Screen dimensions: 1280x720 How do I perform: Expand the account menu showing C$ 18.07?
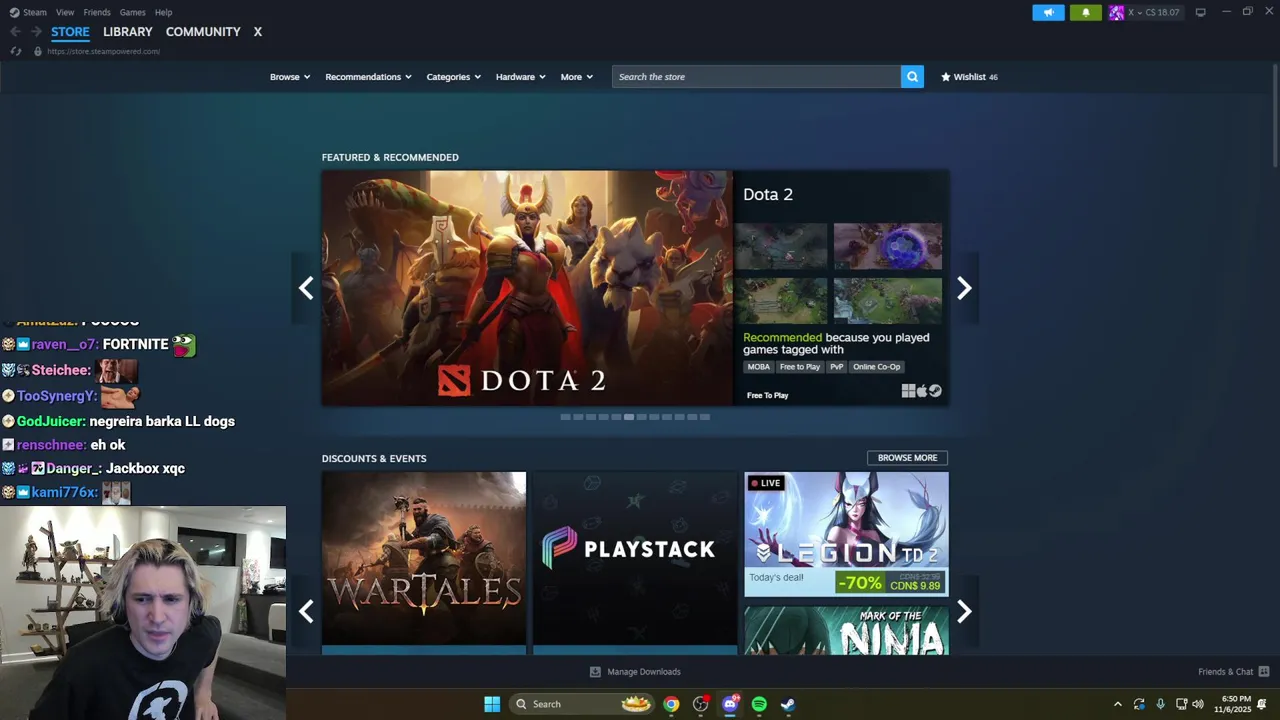[x=1154, y=12]
